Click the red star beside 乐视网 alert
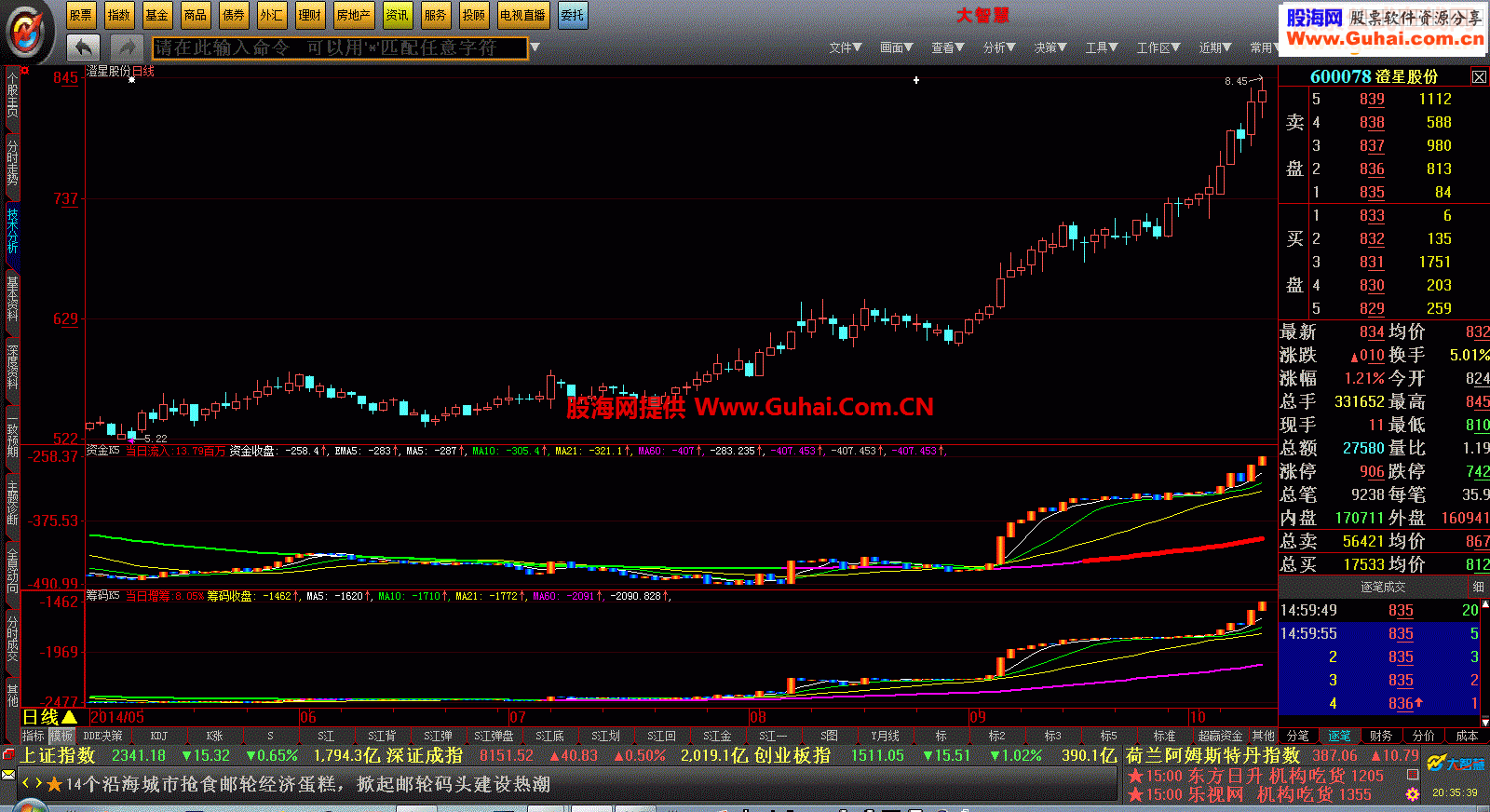The height and width of the screenshot is (812, 1490). (1135, 794)
